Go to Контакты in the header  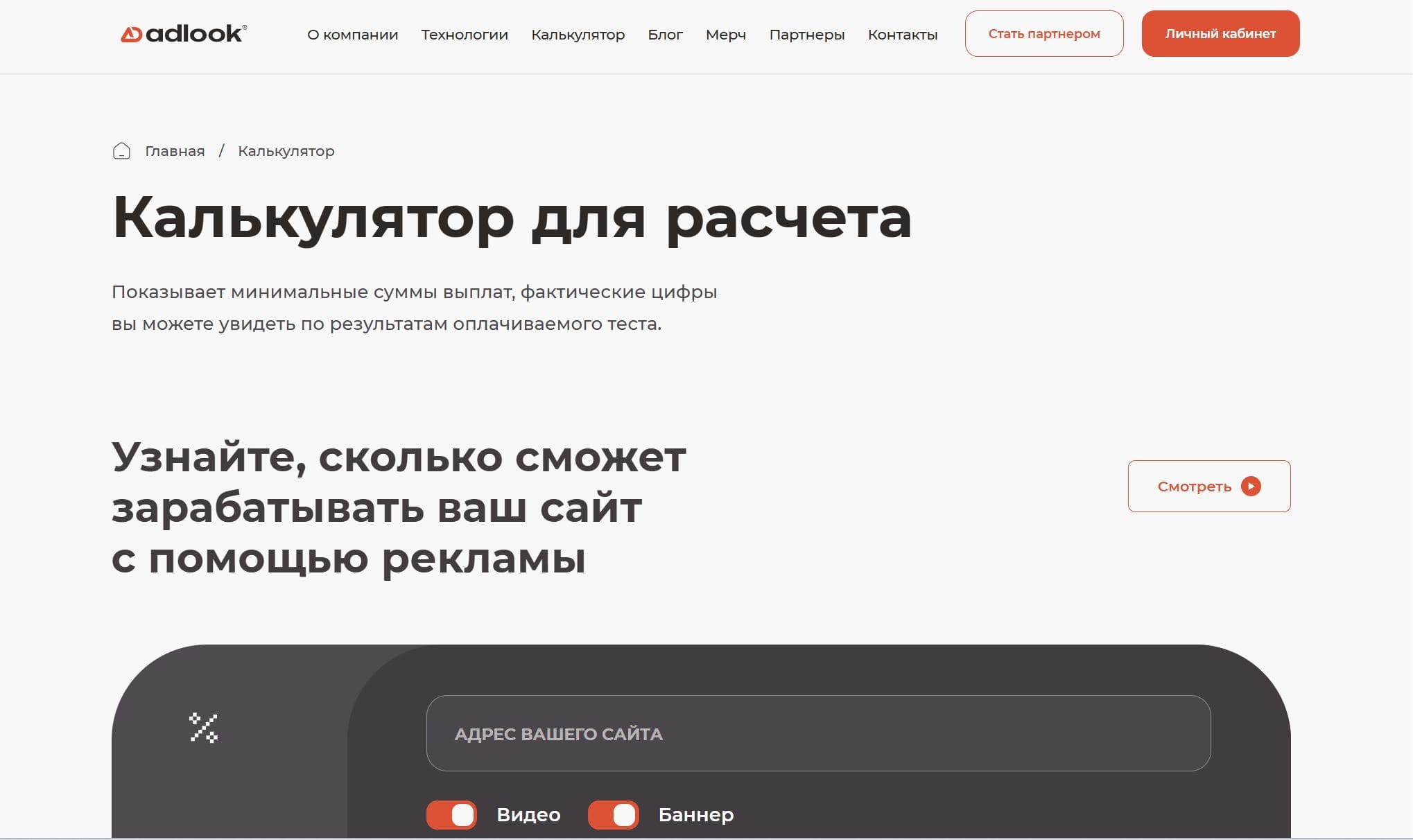[902, 35]
